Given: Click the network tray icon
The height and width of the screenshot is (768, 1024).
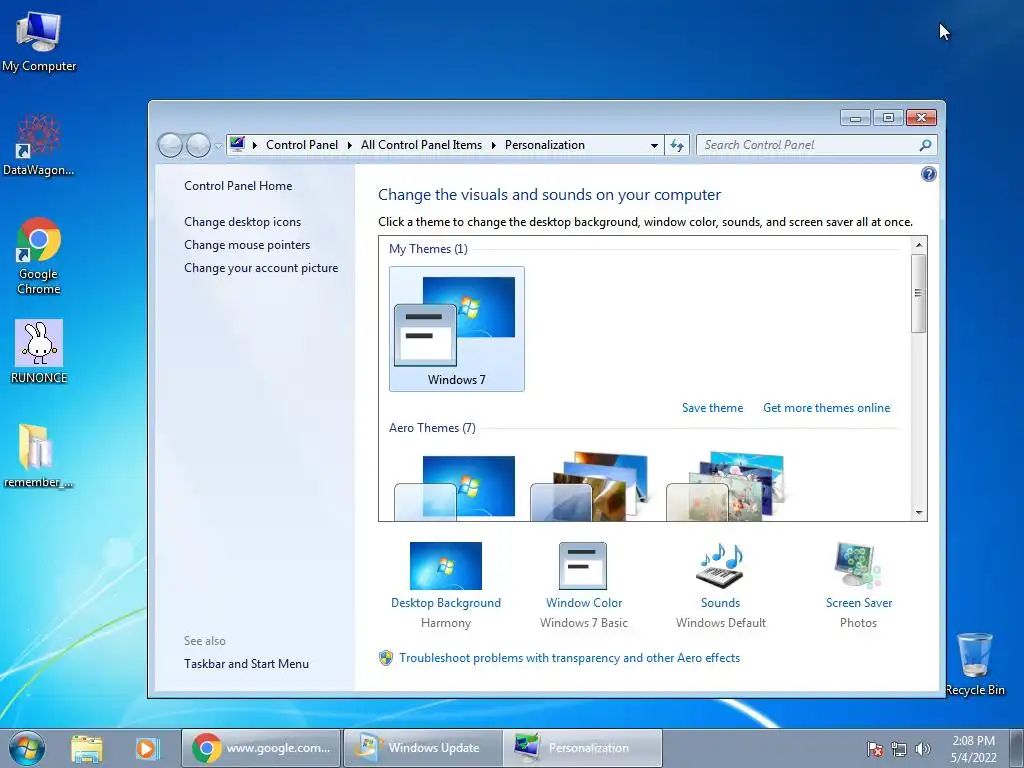Looking at the screenshot, I should point(899,749).
